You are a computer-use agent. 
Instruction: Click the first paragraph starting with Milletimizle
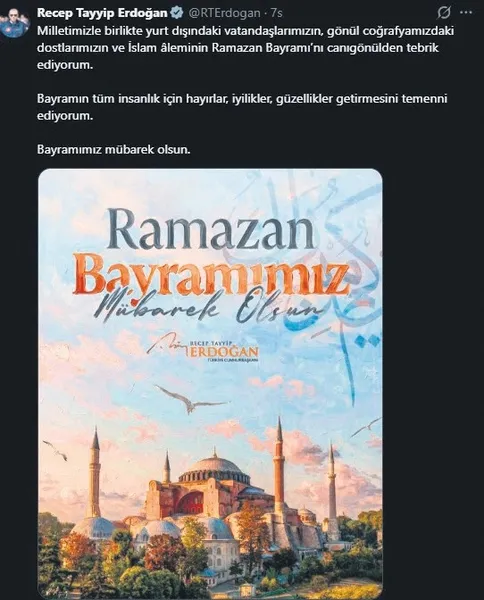(245, 48)
